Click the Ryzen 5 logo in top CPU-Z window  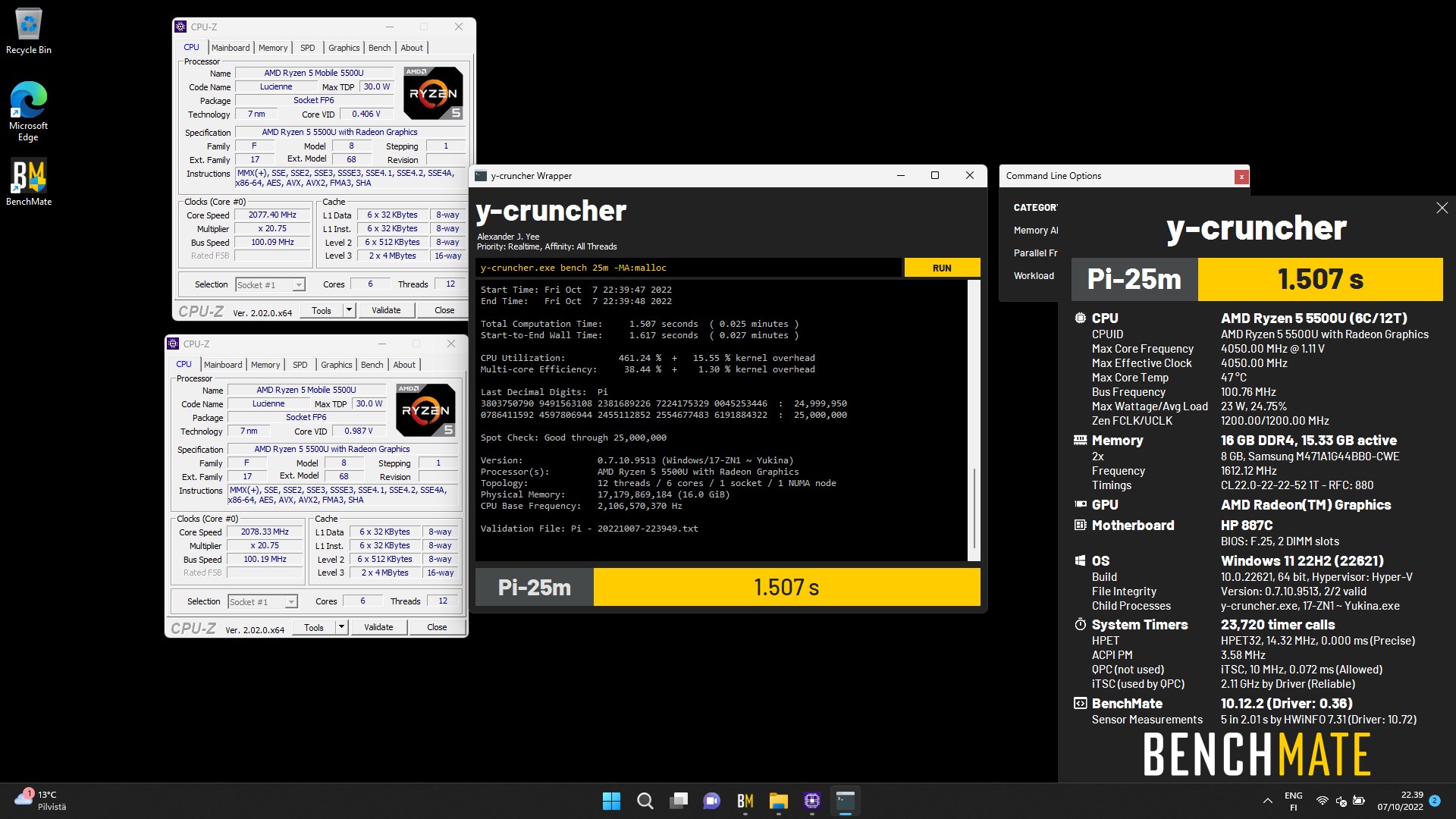pyautogui.click(x=433, y=93)
